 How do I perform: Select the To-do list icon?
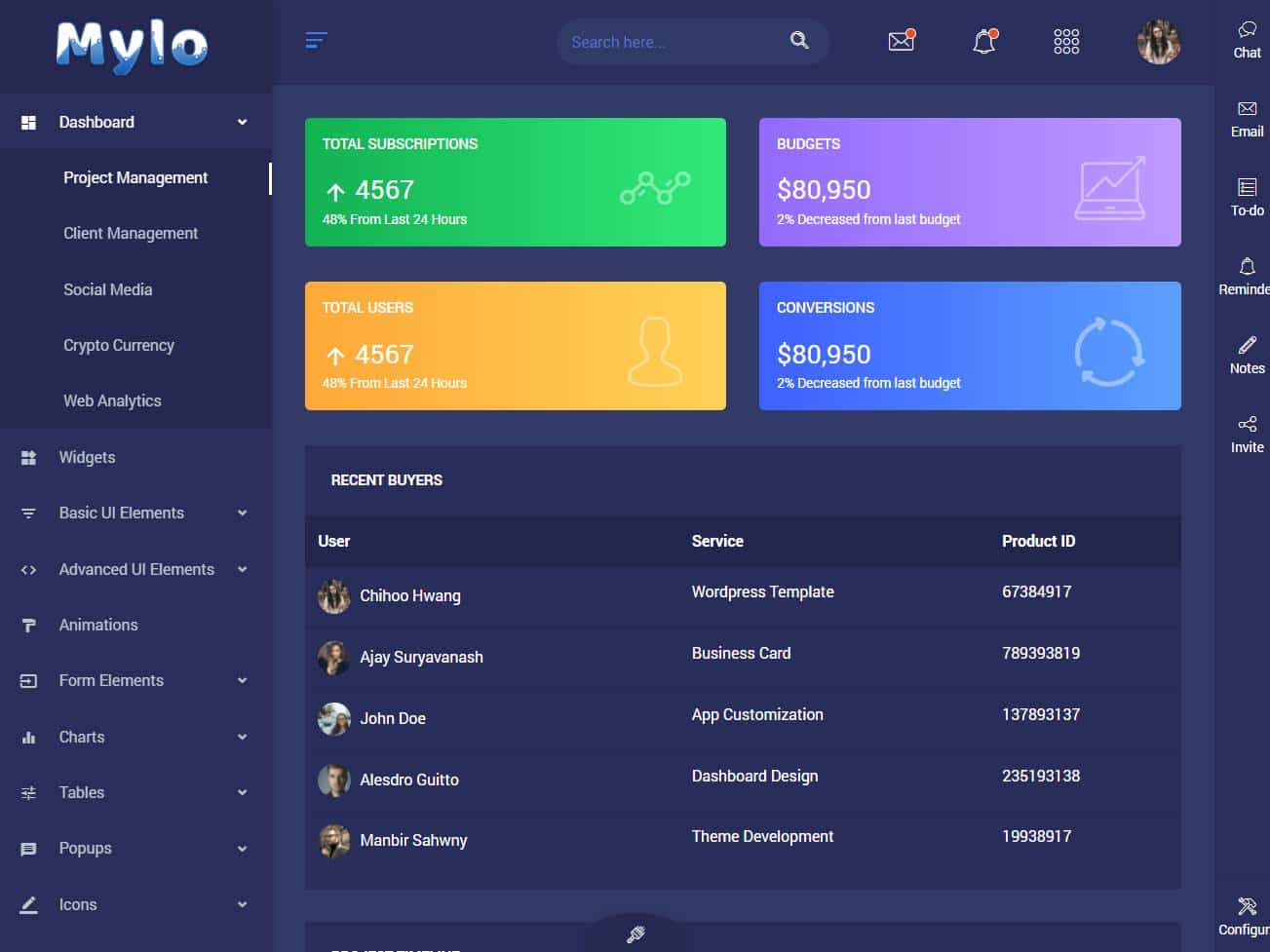(1247, 194)
